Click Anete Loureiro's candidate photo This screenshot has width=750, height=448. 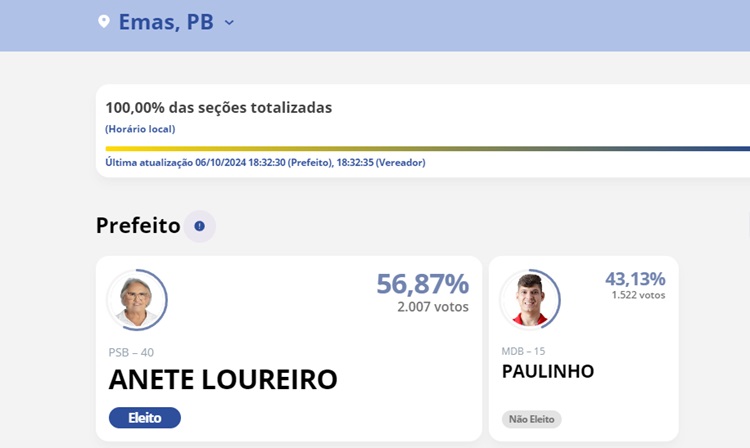(136, 300)
